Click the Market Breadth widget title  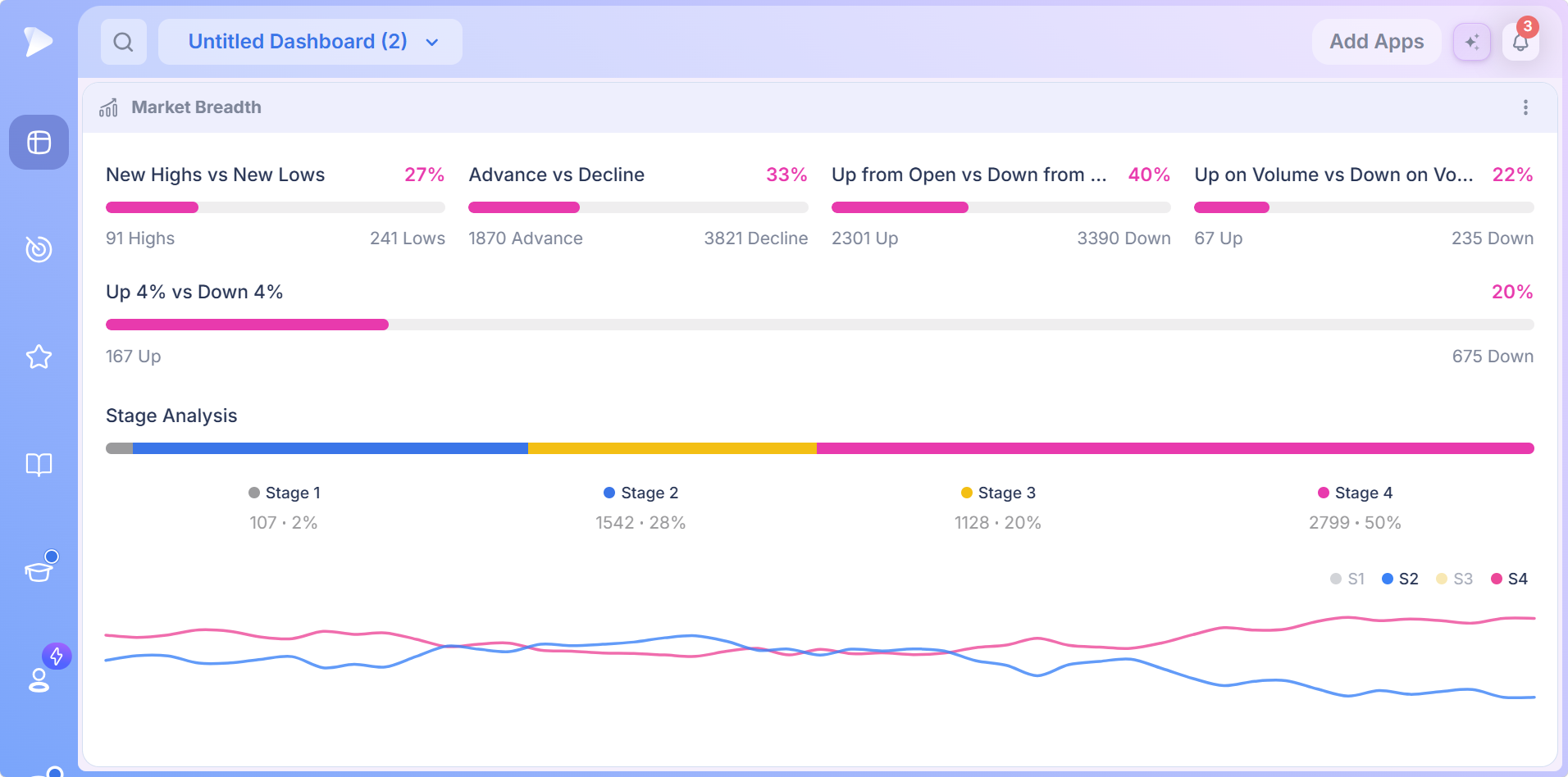196,107
